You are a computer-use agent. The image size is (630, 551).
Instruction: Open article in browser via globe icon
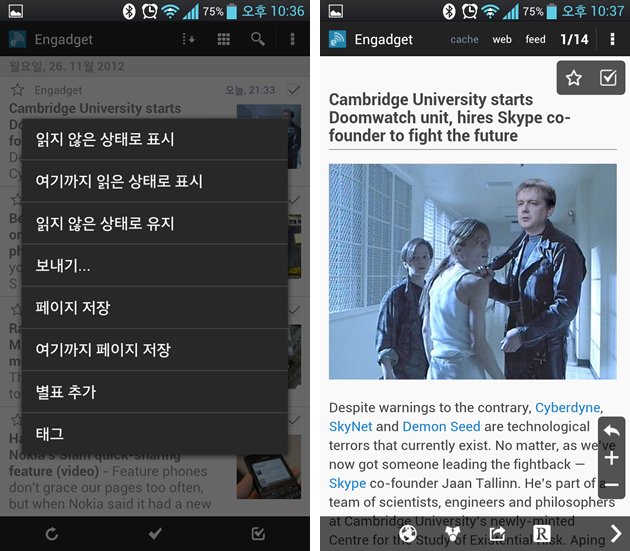407,534
